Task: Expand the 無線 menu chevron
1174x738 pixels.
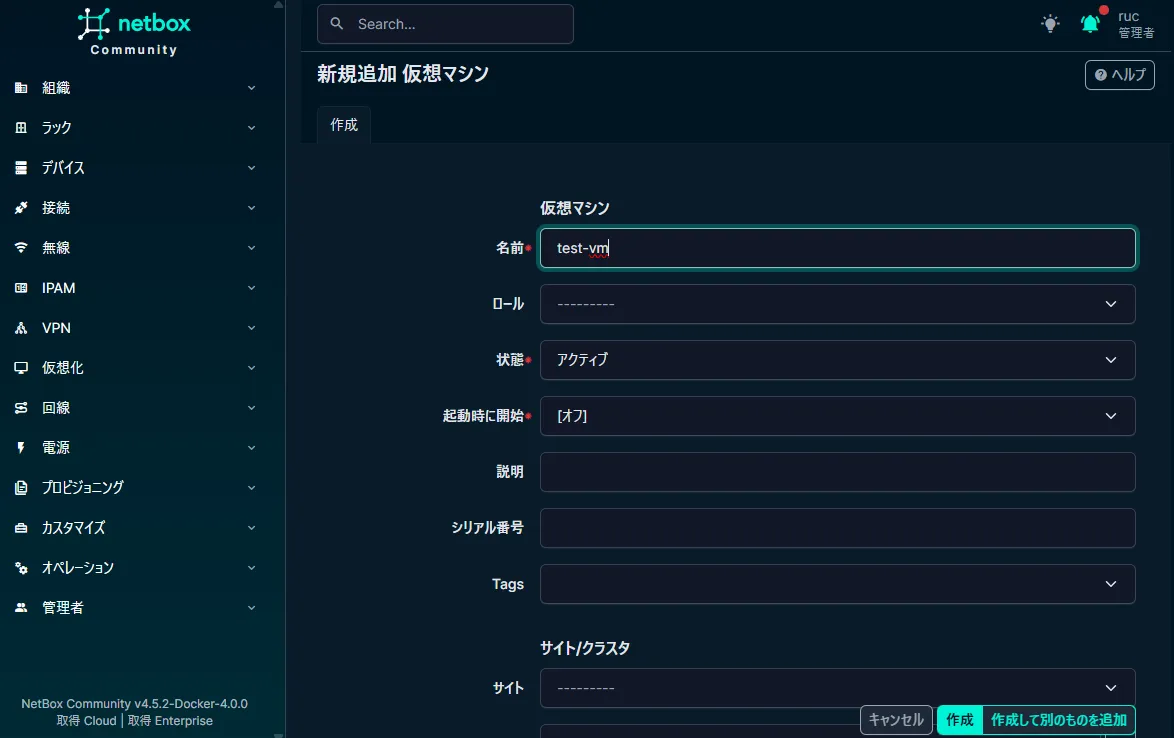Action: pyautogui.click(x=252, y=248)
